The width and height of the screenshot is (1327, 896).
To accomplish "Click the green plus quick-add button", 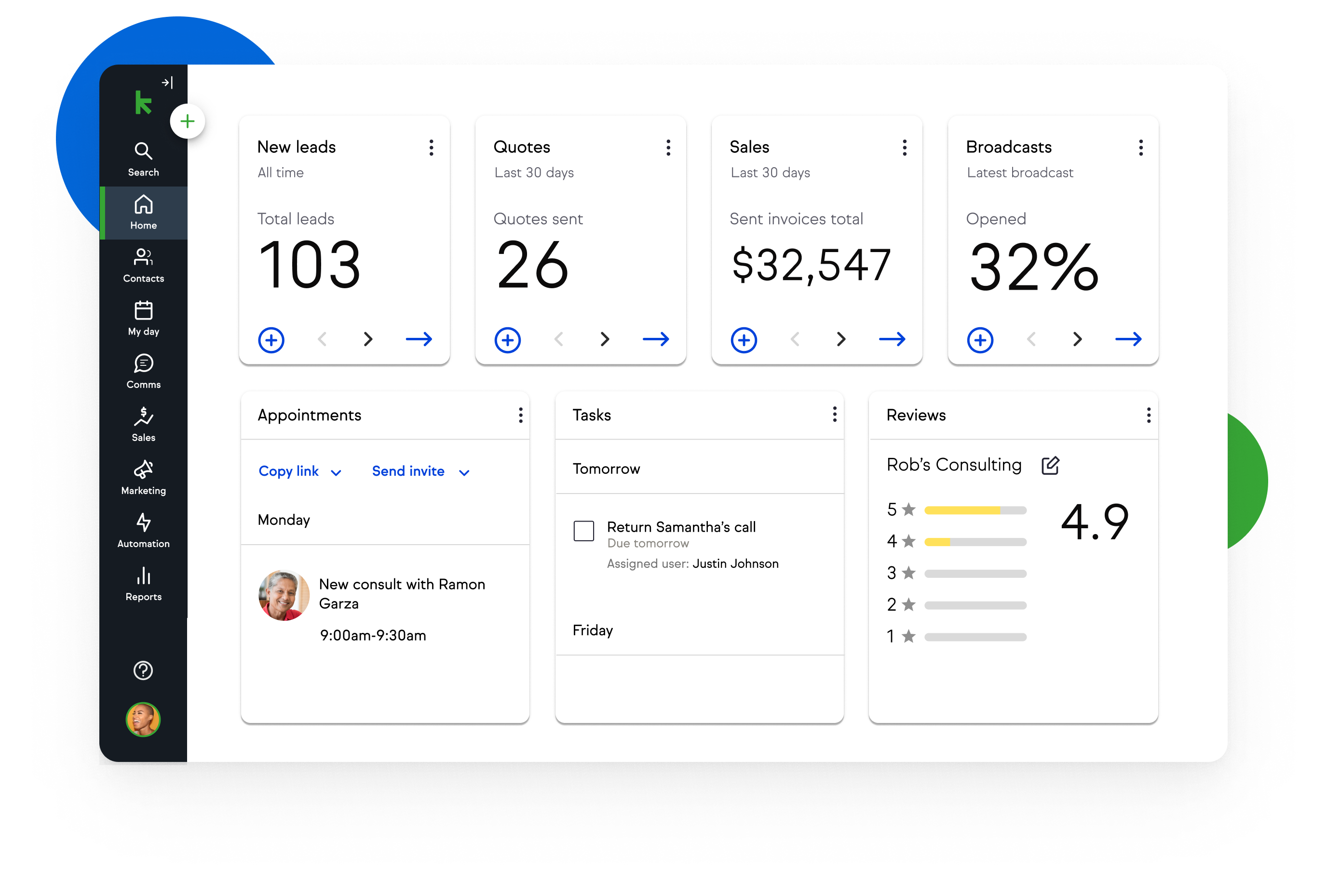I will click(x=187, y=121).
